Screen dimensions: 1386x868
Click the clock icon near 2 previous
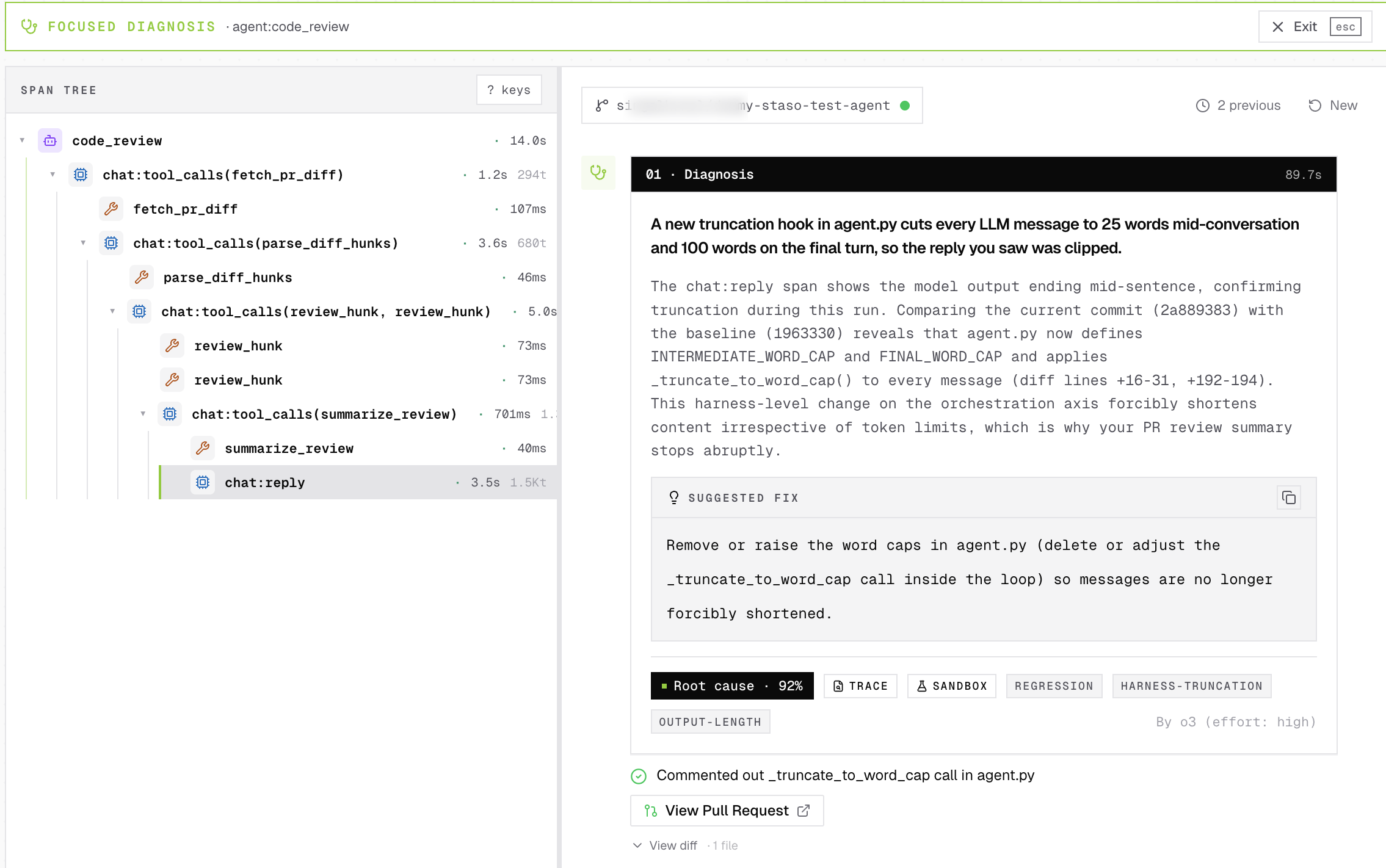(x=1201, y=105)
